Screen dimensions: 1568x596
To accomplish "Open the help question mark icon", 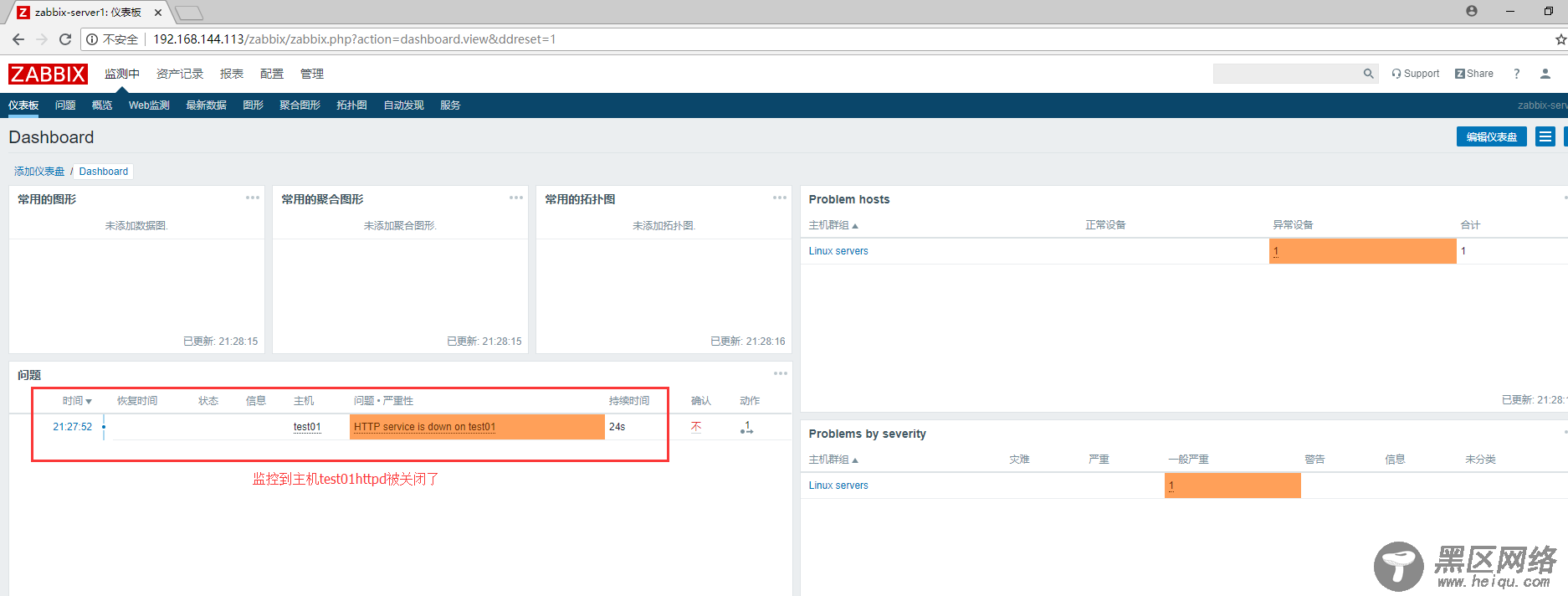I will 1516,74.
